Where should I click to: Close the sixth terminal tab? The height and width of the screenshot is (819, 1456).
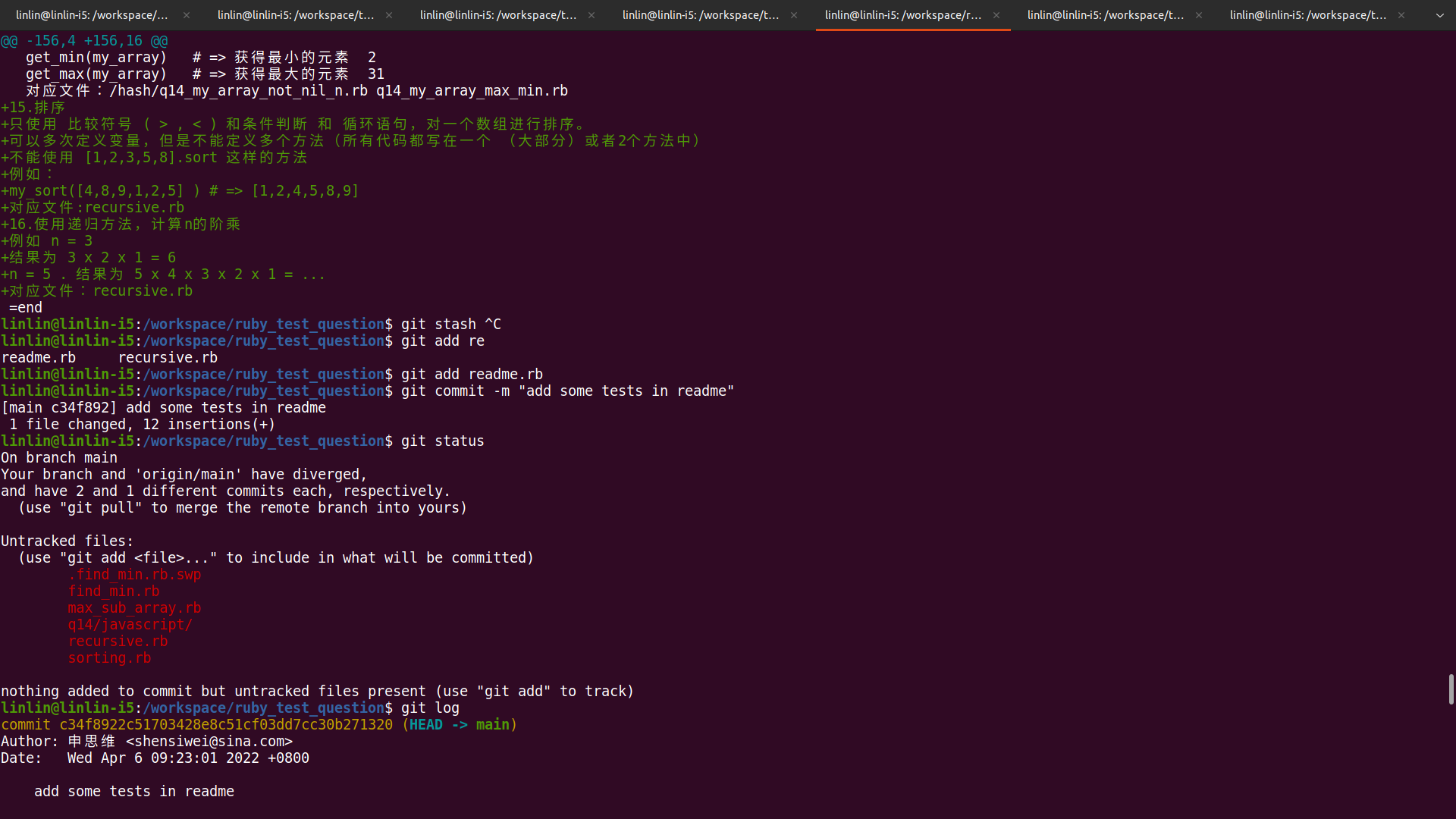coord(1199,15)
